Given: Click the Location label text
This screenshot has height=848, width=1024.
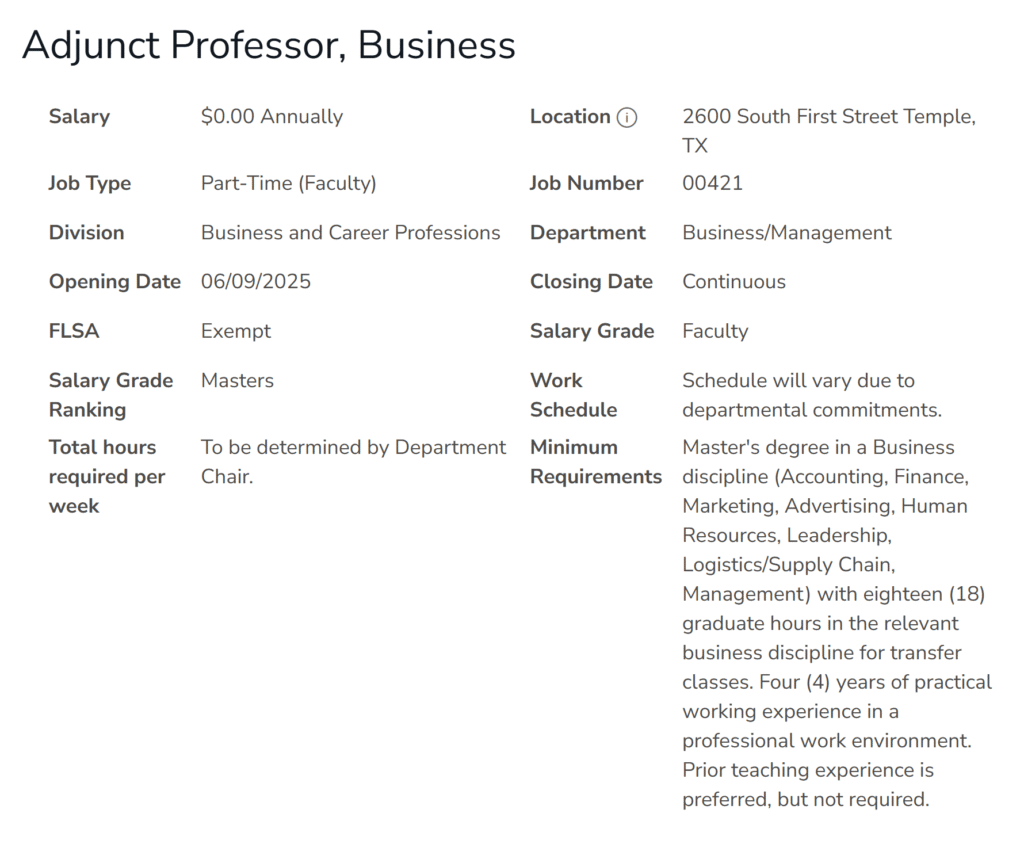Looking at the screenshot, I should (x=569, y=117).
